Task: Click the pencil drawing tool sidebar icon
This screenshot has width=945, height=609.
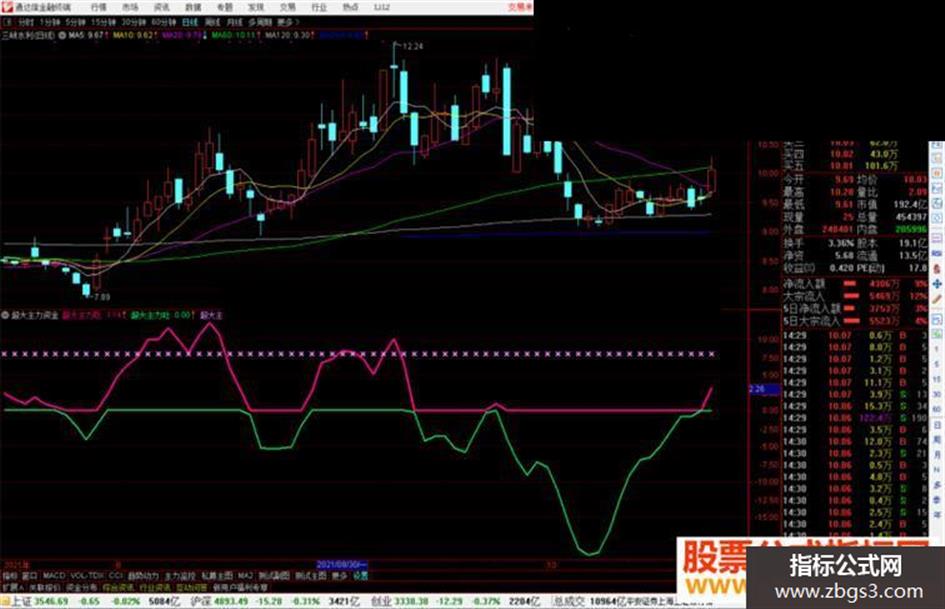Action: (x=937, y=298)
